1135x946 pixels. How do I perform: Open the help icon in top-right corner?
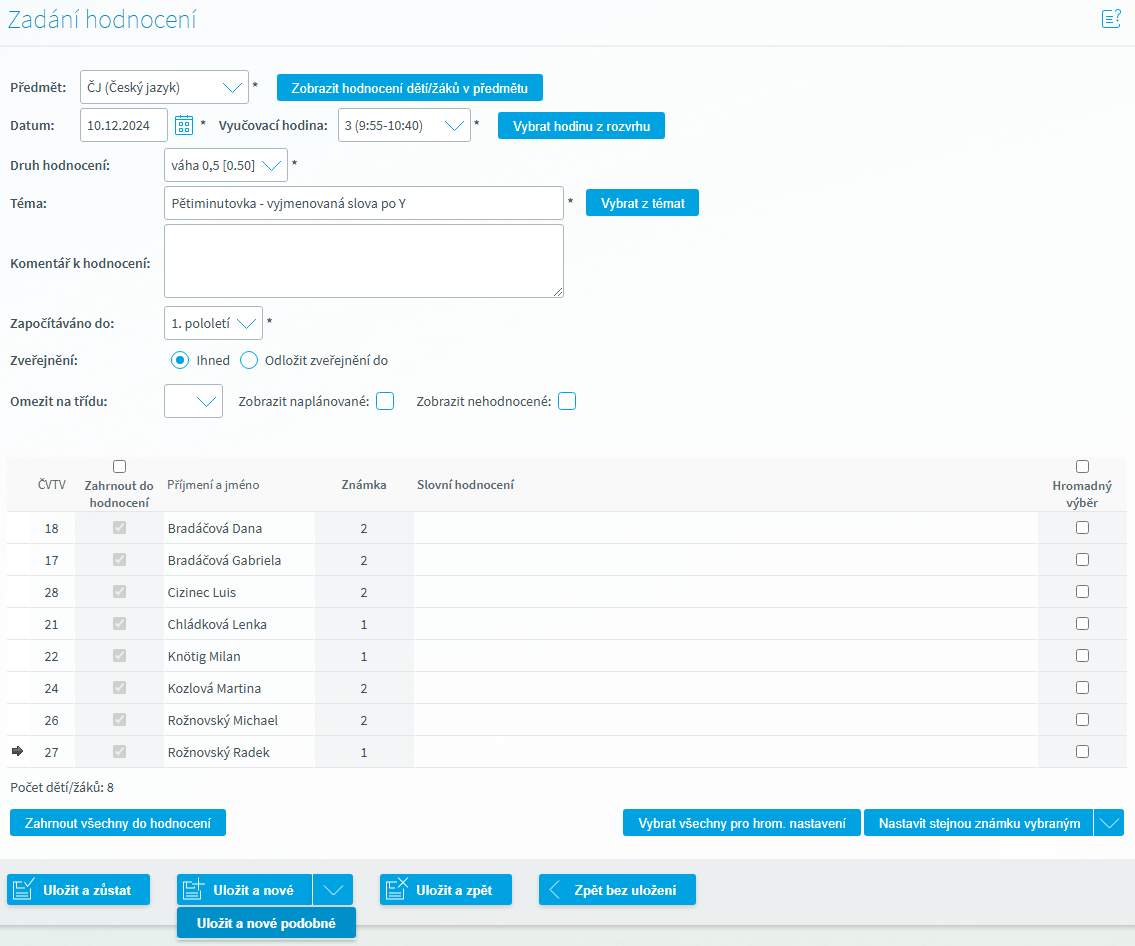point(1110,18)
